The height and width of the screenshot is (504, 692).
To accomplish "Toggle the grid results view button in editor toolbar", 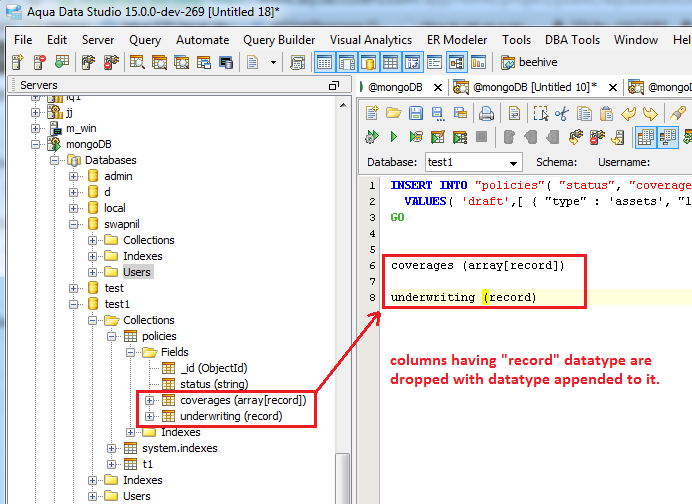I will point(646,137).
